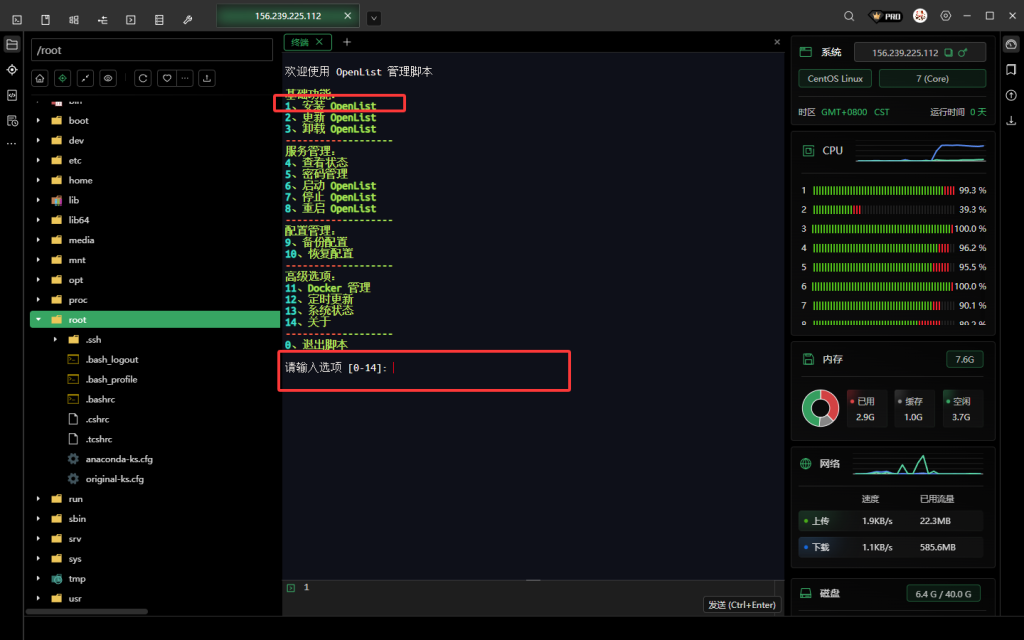This screenshot has width=1024, height=640.
Task: Select the key/credentials manager icon in top toolbar
Action: [x=186, y=17]
